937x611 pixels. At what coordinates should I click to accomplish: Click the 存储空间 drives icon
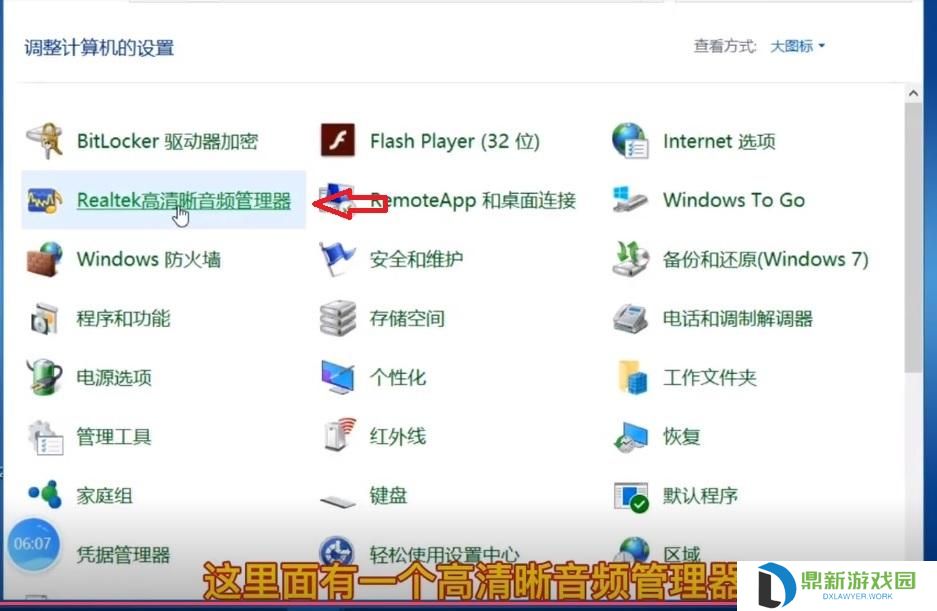tap(338, 318)
